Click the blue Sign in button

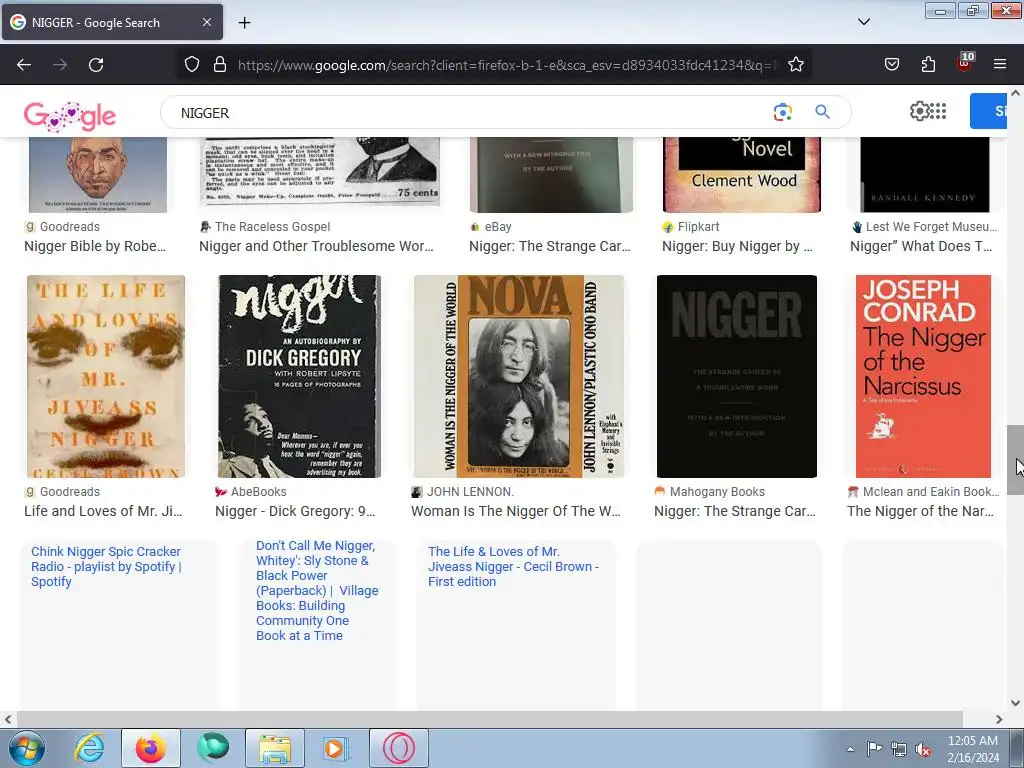(x=989, y=111)
